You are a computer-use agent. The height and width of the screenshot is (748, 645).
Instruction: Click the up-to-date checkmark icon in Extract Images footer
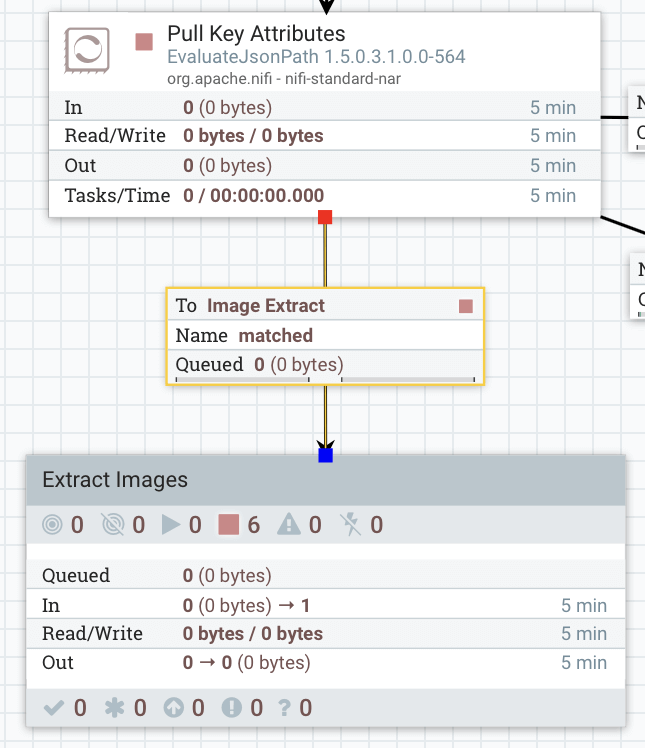53,708
